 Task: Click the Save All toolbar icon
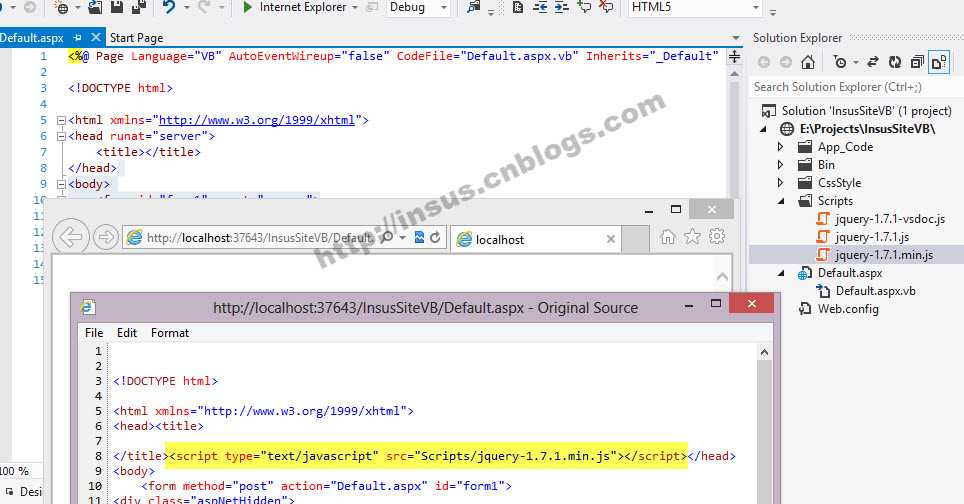[139, 7]
